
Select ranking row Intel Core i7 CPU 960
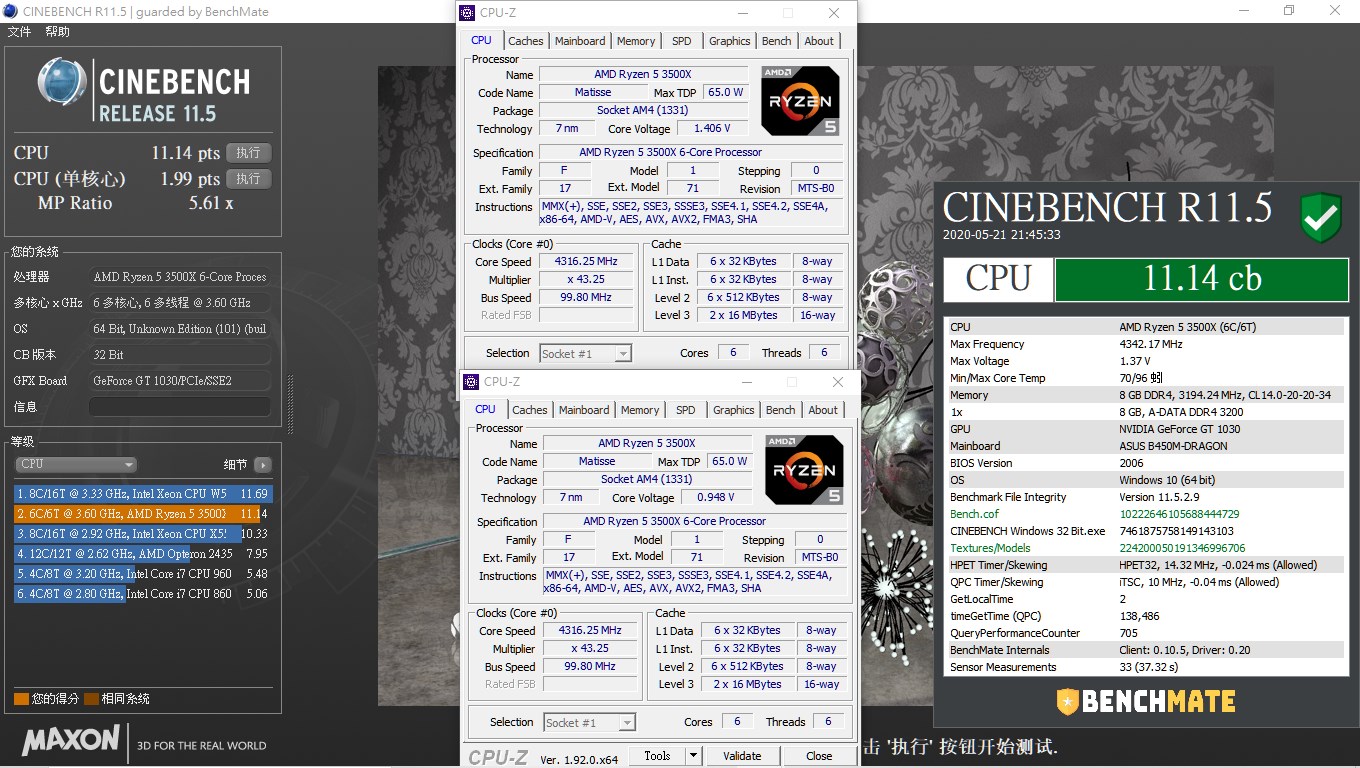click(143, 574)
